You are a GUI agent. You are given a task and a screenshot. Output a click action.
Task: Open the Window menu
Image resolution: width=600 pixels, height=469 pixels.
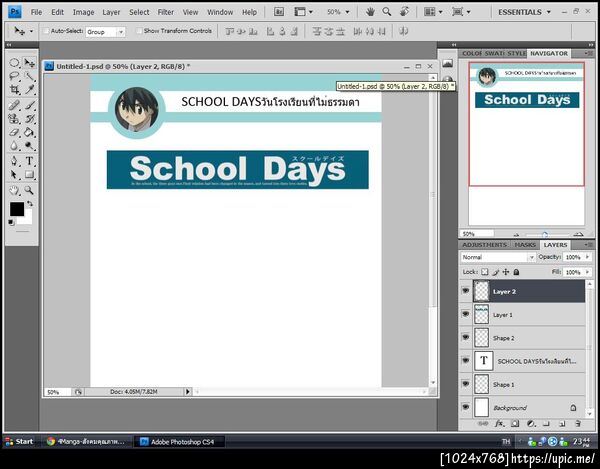tap(220, 12)
